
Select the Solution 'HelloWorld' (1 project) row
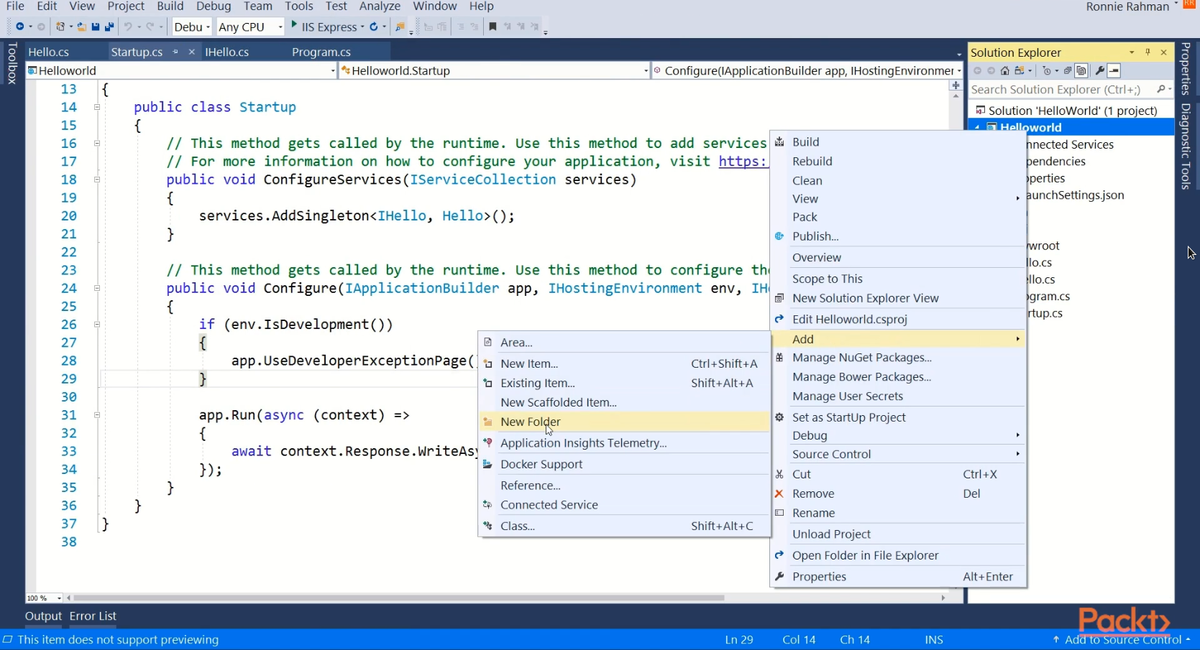1071,110
